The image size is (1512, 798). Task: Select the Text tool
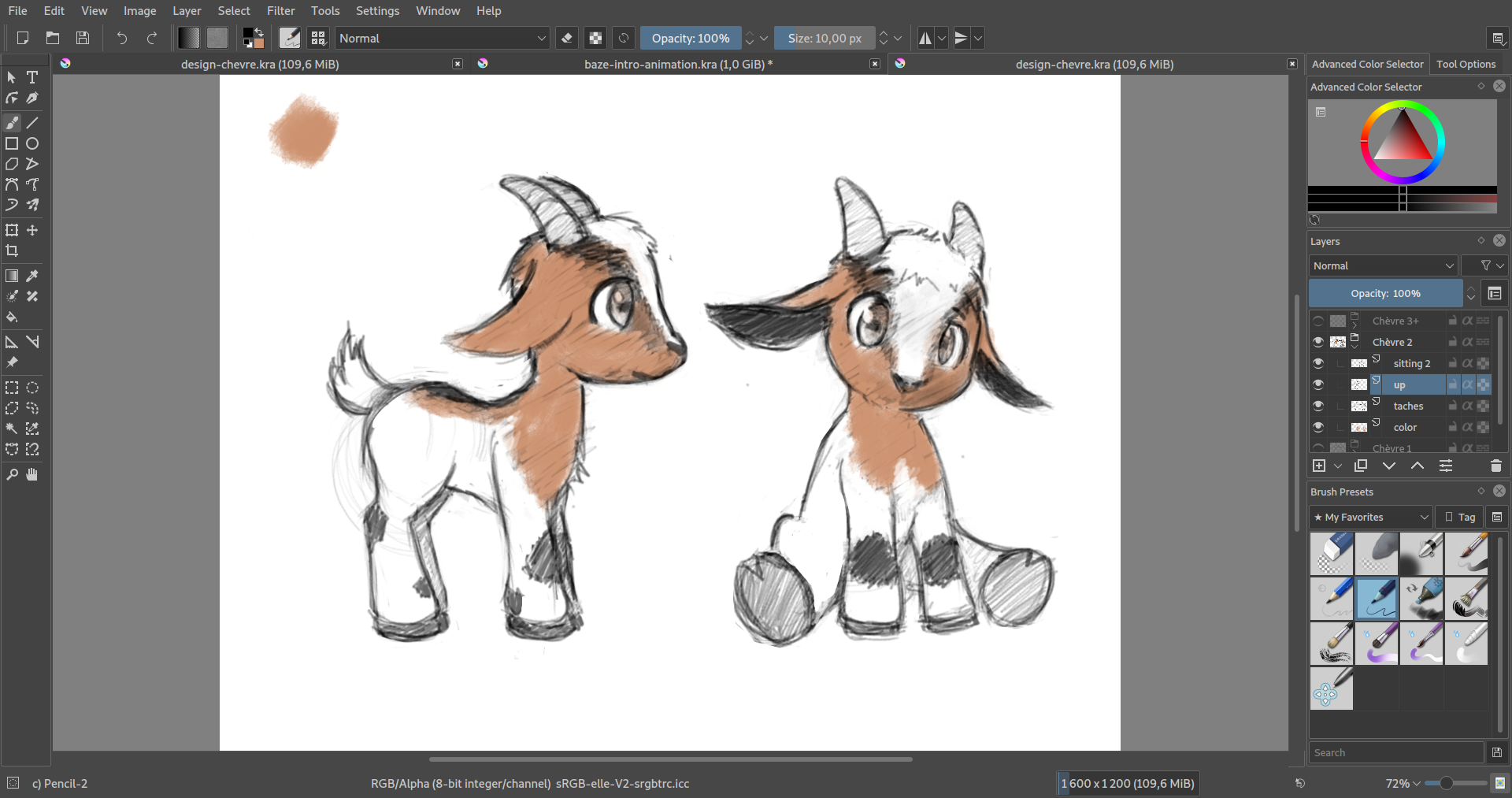coord(32,77)
